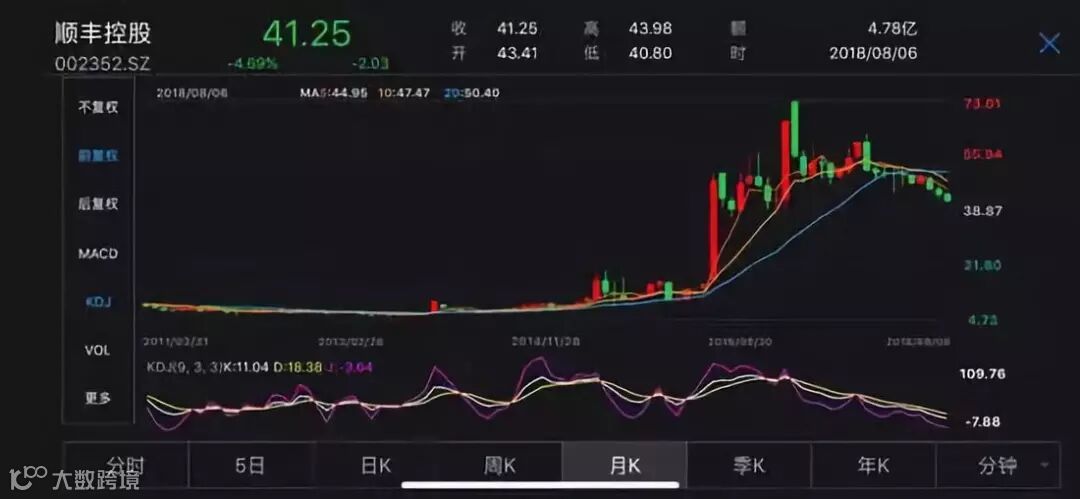This screenshot has width=1080, height=499.
Task: Click the stock name 顺丰控股
Action: (103, 33)
